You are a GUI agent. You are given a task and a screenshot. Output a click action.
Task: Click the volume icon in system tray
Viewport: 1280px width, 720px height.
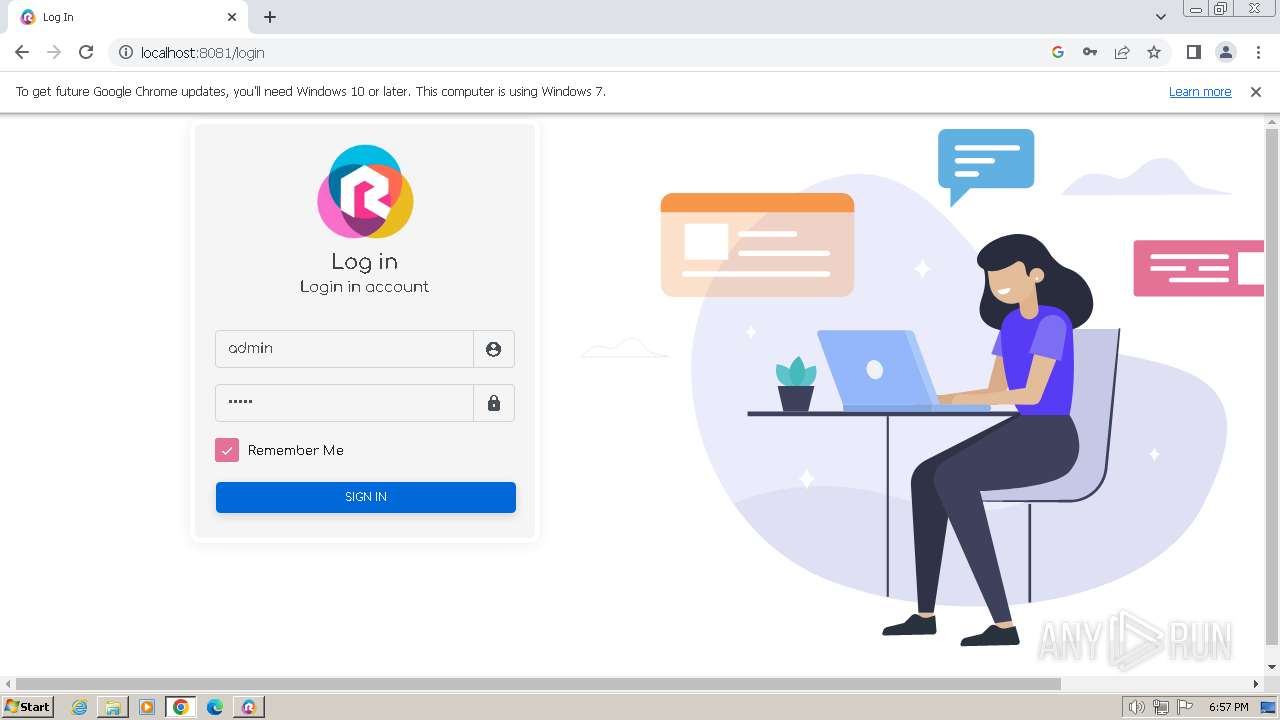[x=1137, y=707]
